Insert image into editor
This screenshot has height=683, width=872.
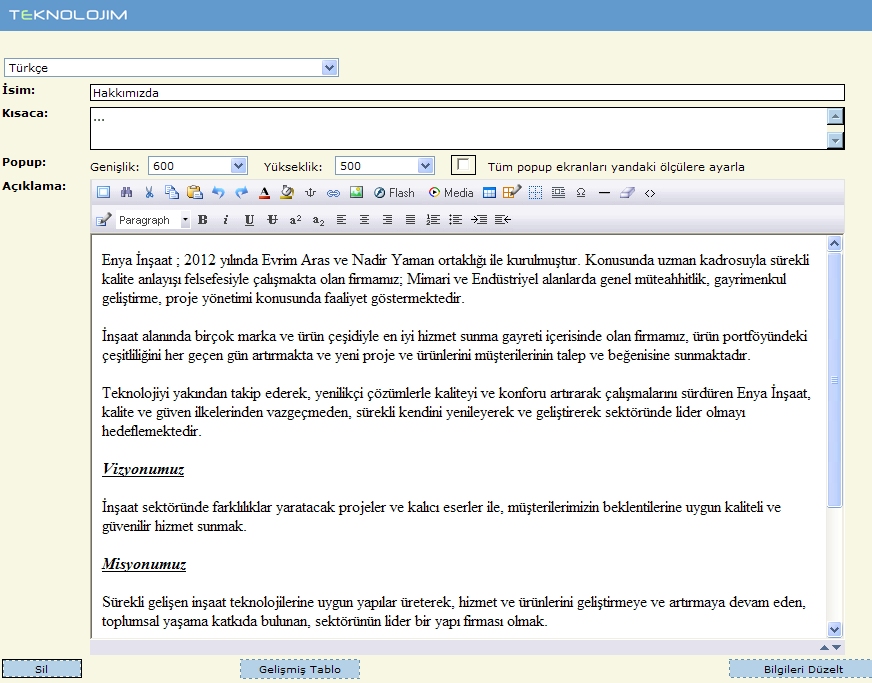356,192
